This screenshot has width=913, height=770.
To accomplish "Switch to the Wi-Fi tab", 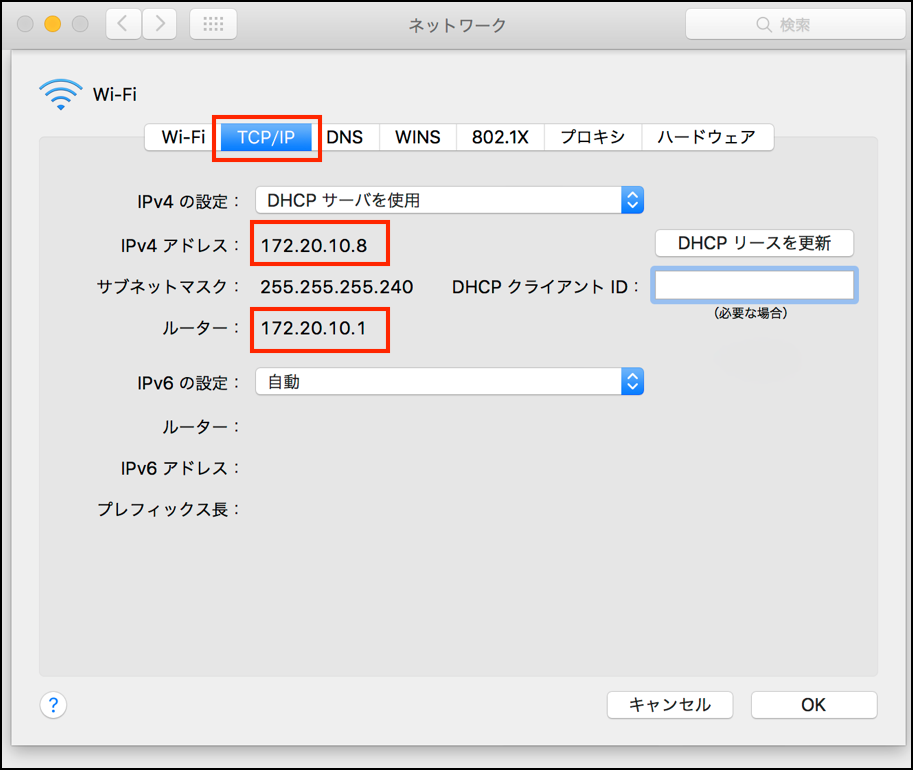I will 183,137.
